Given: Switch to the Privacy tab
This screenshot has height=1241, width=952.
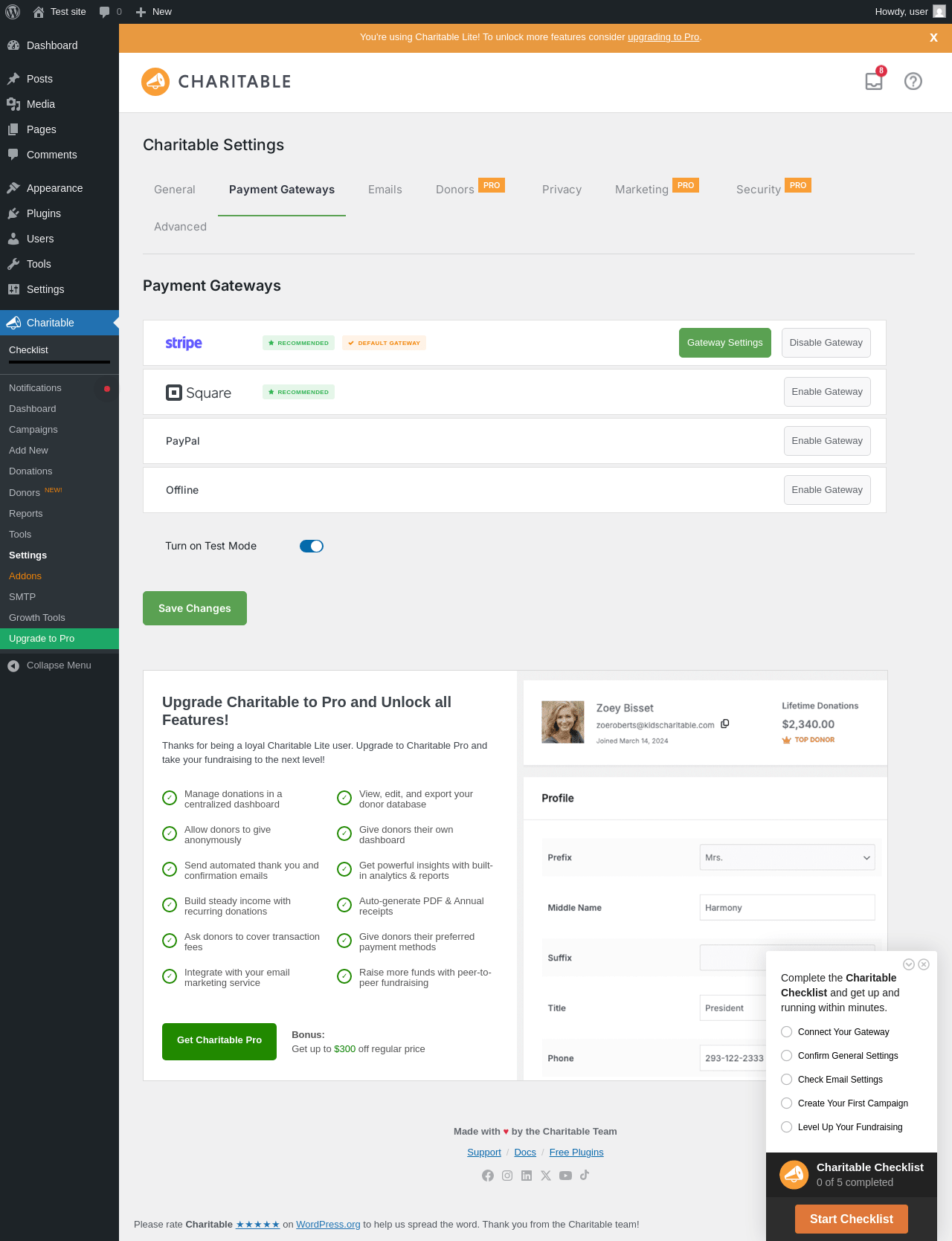Looking at the screenshot, I should [x=562, y=190].
